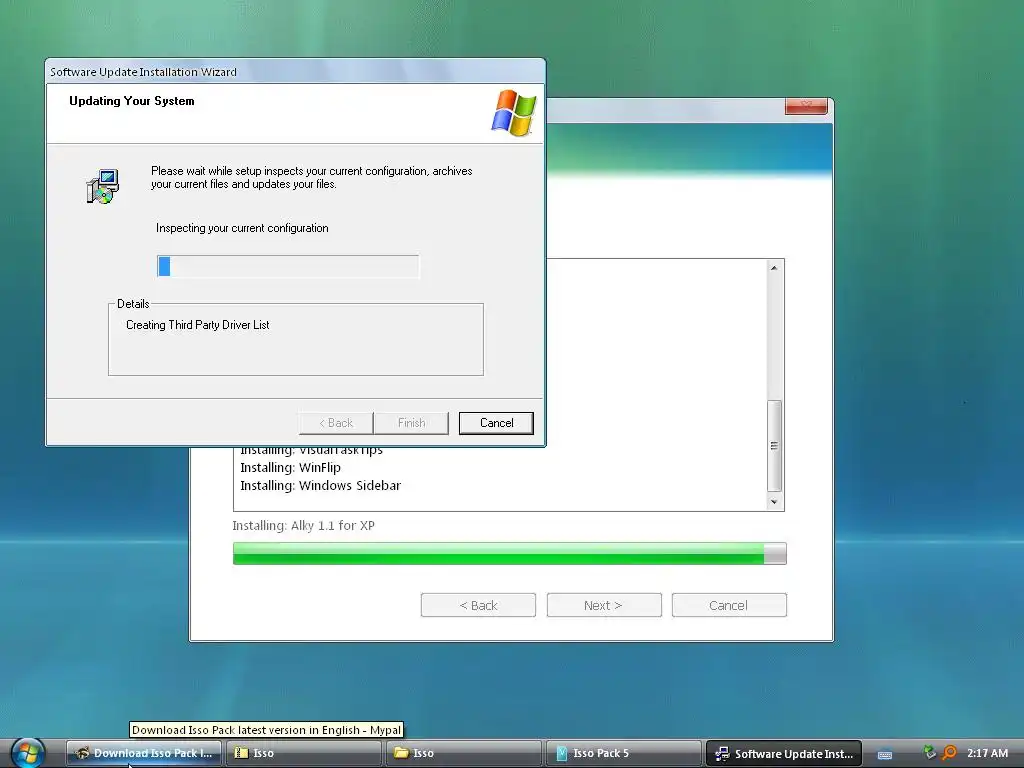The height and width of the screenshot is (768, 1024).
Task: Click Cancel in the Isso Pack installer
Action: pyautogui.click(x=729, y=605)
